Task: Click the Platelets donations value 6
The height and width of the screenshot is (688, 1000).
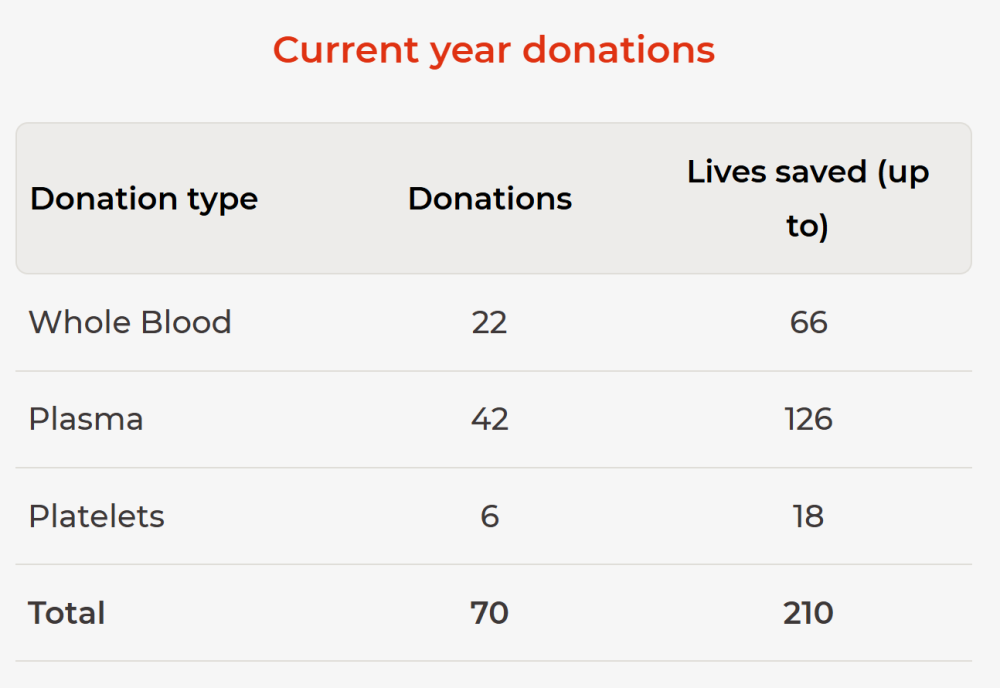Action: [x=489, y=516]
